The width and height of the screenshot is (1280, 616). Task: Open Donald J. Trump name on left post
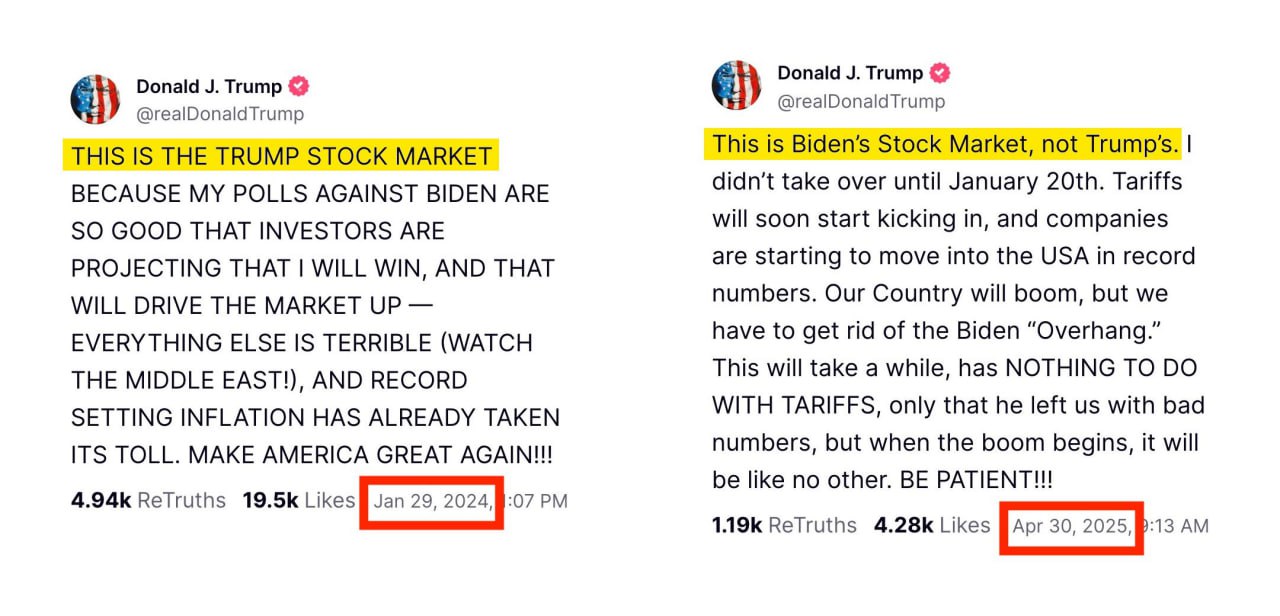209,87
